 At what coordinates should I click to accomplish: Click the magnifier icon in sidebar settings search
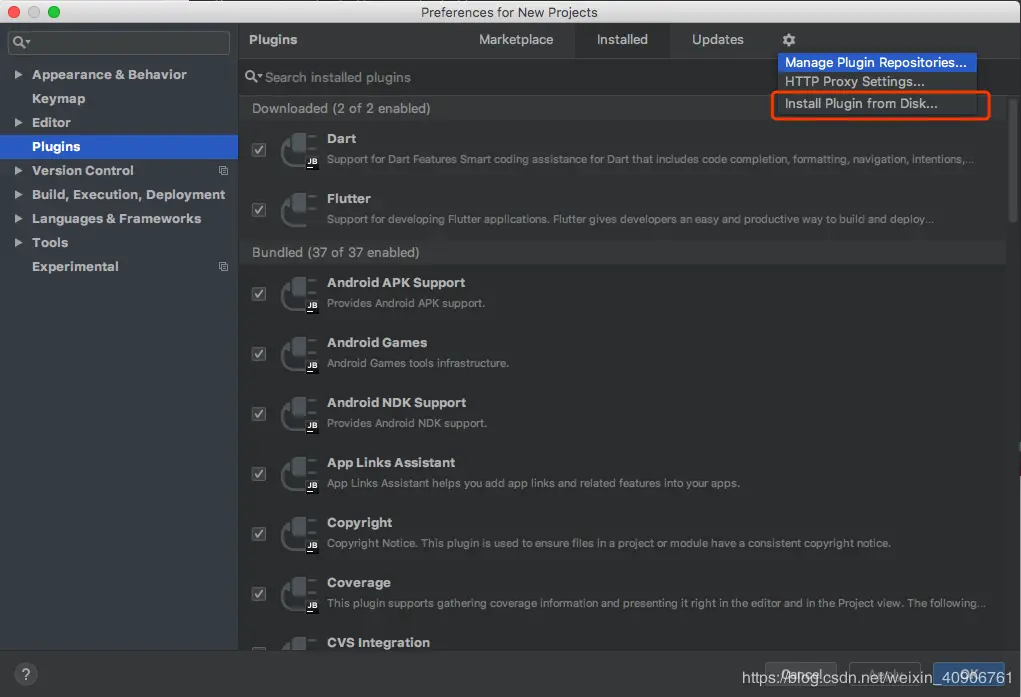[21, 42]
